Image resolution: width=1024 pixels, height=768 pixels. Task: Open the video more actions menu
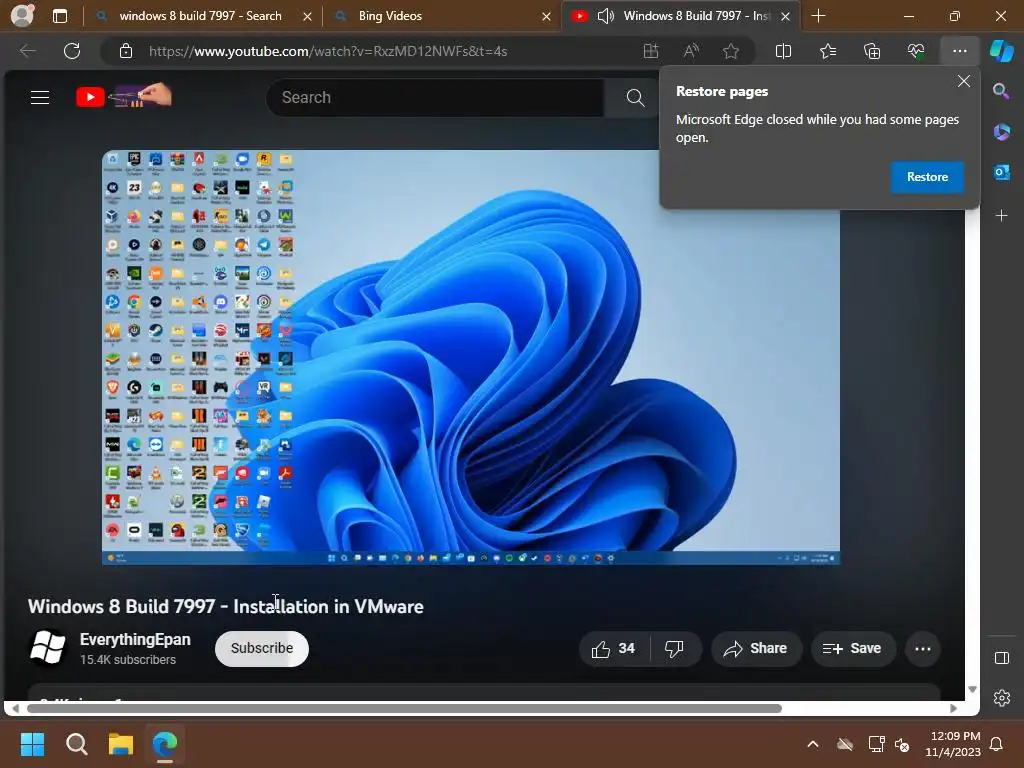(923, 648)
